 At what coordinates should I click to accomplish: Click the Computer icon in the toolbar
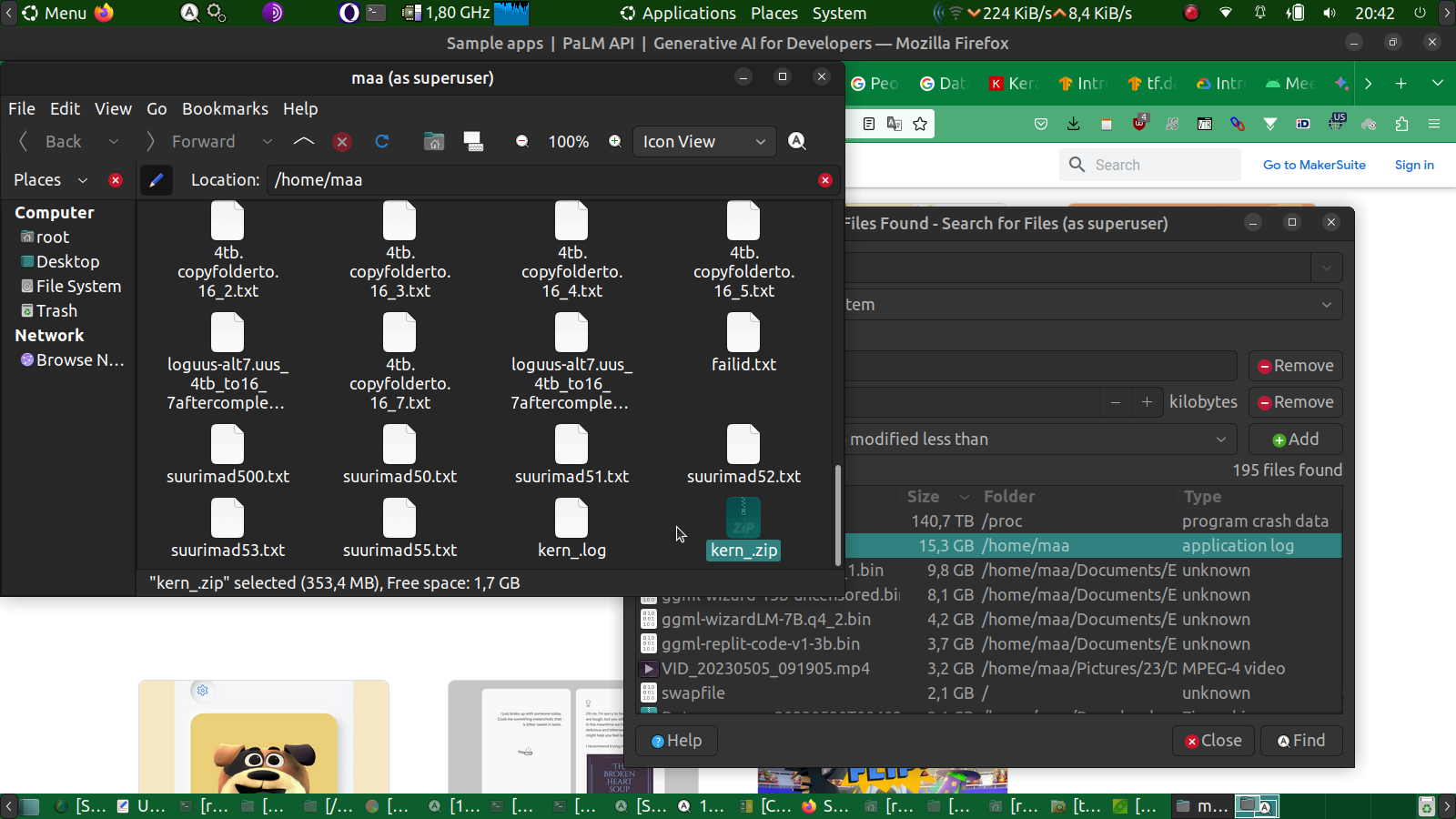click(473, 141)
